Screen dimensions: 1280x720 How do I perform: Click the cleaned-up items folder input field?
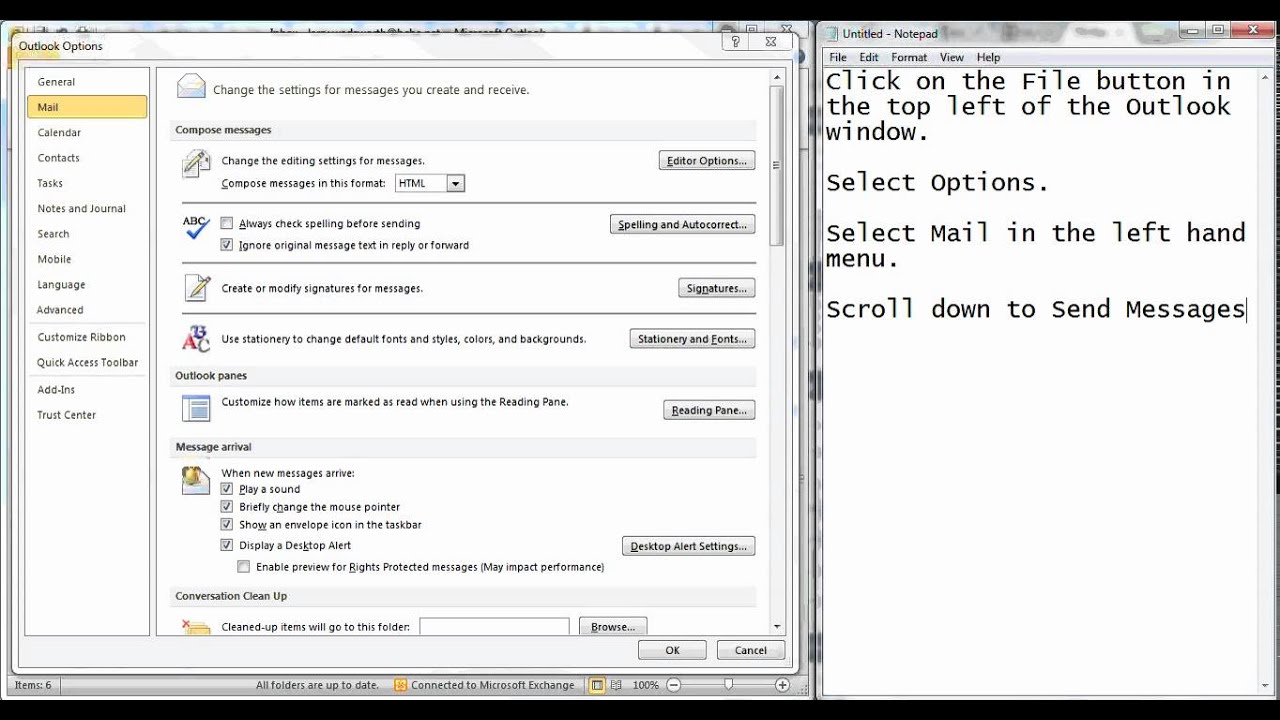tap(494, 627)
